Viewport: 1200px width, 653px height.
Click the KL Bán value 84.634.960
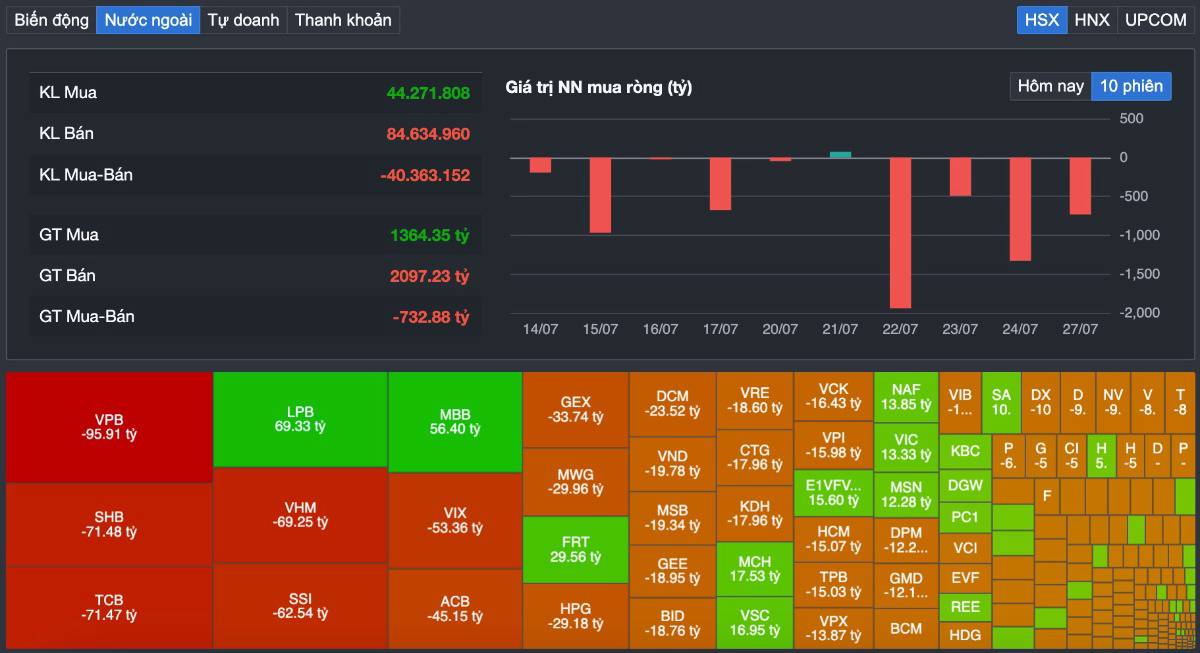coord(428,133)
